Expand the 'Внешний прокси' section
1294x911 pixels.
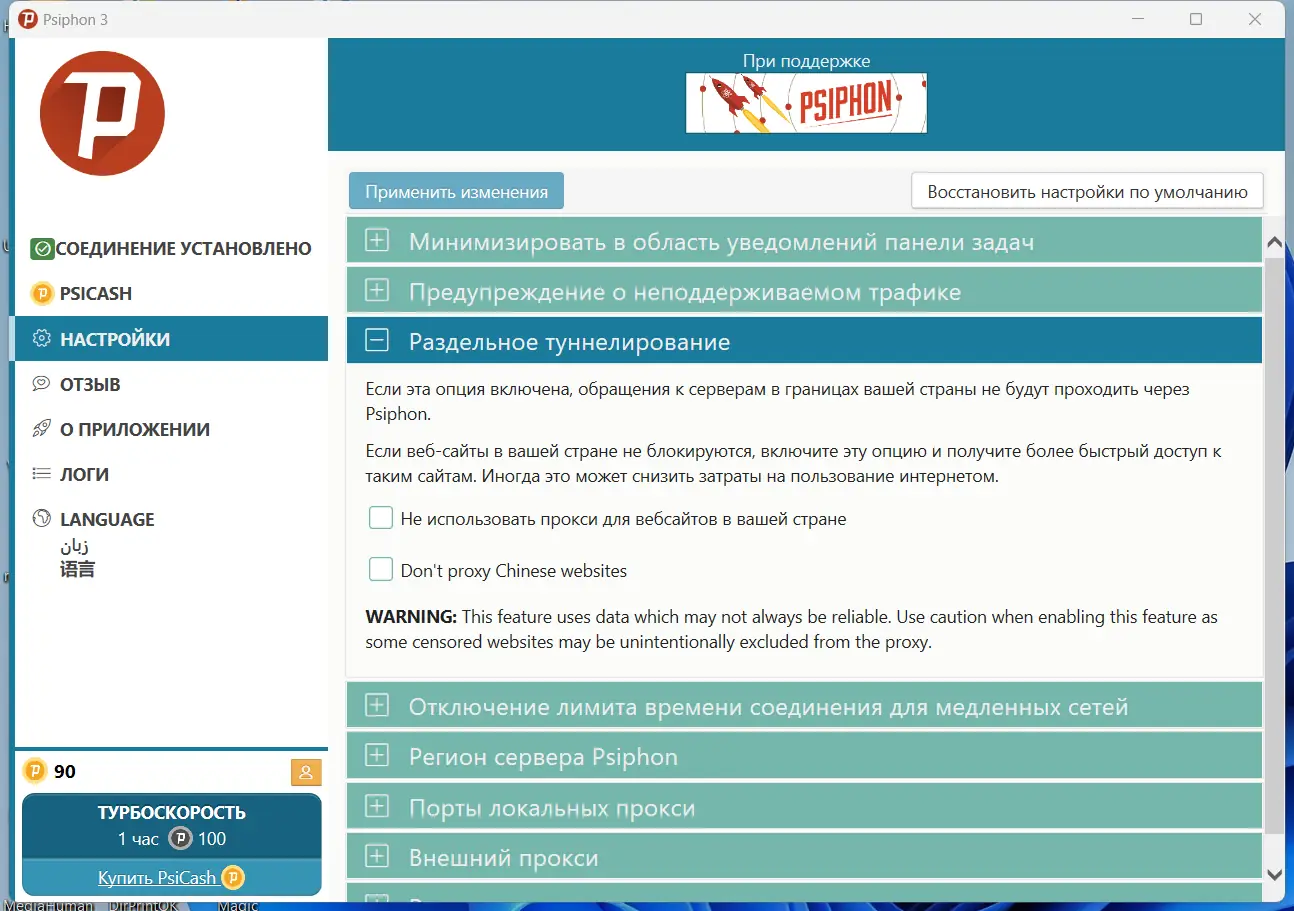point(804,857)
